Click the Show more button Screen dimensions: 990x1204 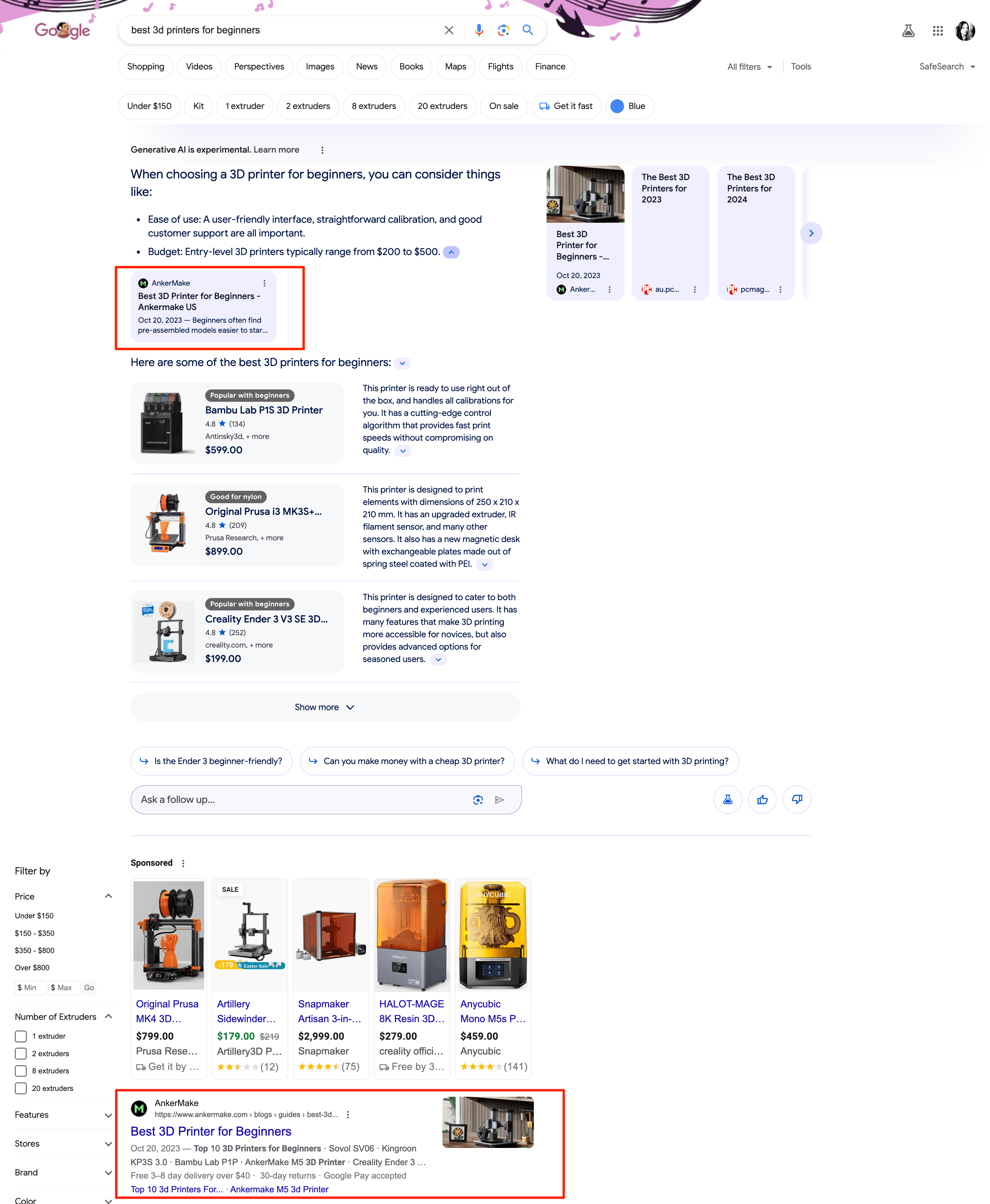click(x=325, y=707)
